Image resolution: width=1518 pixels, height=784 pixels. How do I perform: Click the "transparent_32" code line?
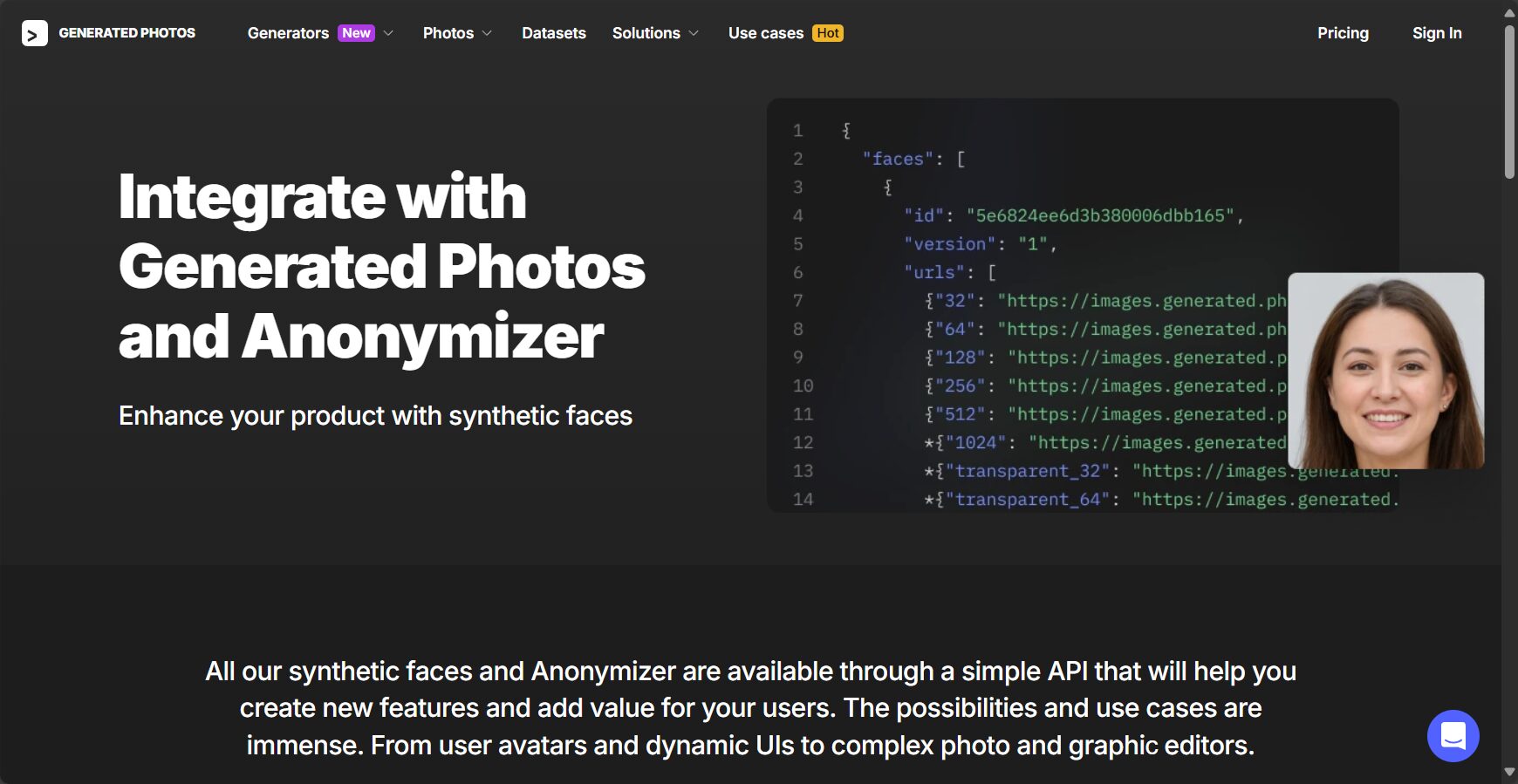[1160, 471]
